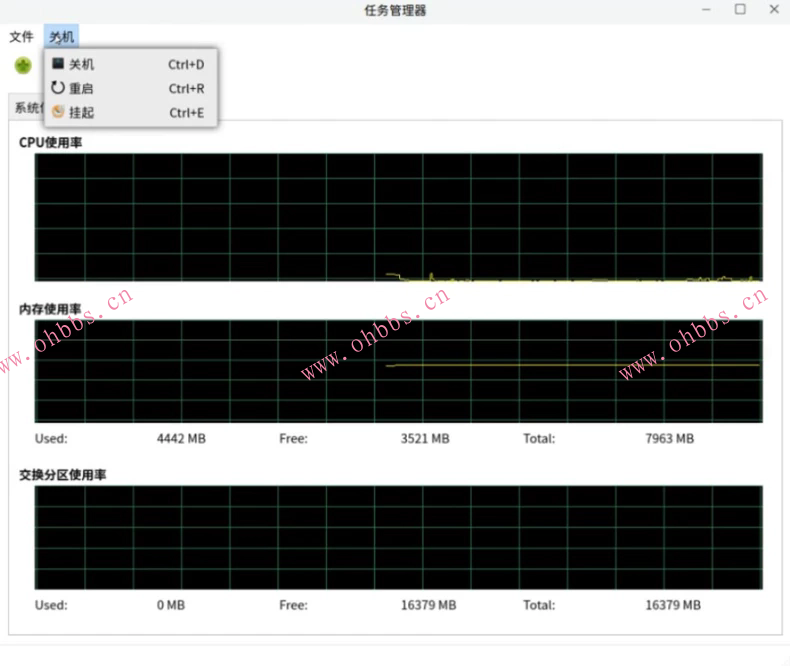Click the swap partition usage graph
This screenshot has height=666, width=790.
point(399,537)
